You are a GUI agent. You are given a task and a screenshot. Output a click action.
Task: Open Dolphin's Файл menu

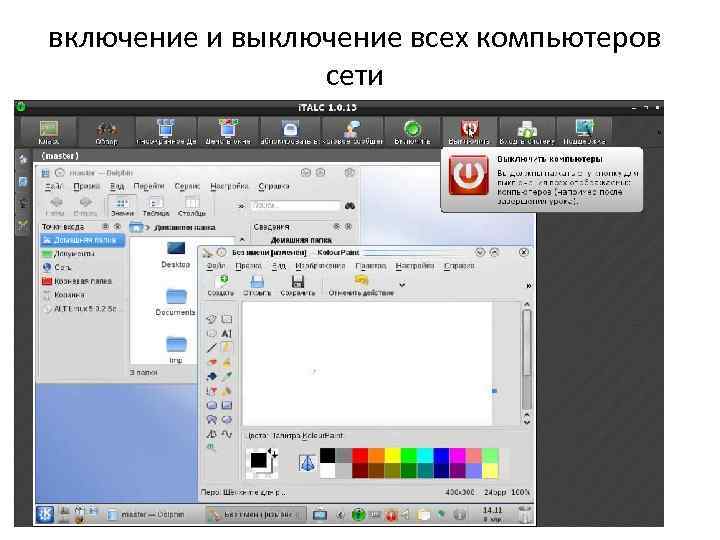pyautogui.click(x=53, y=186)
